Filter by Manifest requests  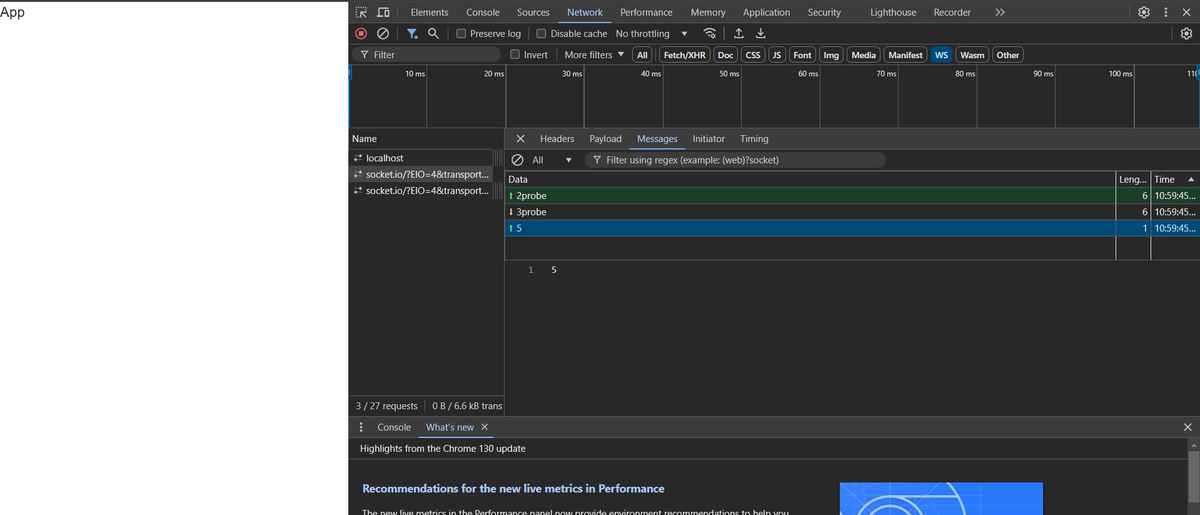pos(906,55)
